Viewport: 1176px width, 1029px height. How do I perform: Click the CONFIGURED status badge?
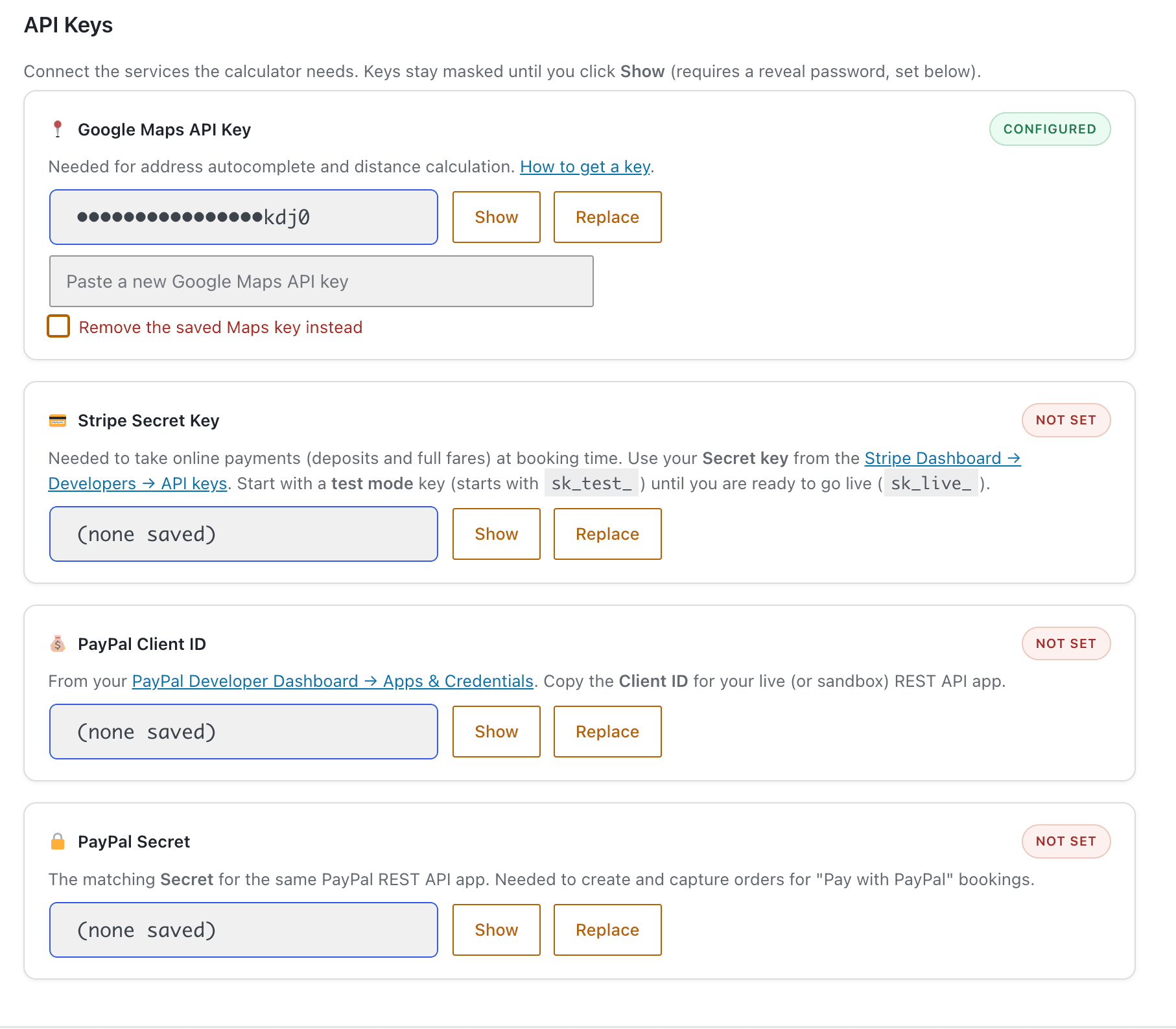pos(1050,129)
